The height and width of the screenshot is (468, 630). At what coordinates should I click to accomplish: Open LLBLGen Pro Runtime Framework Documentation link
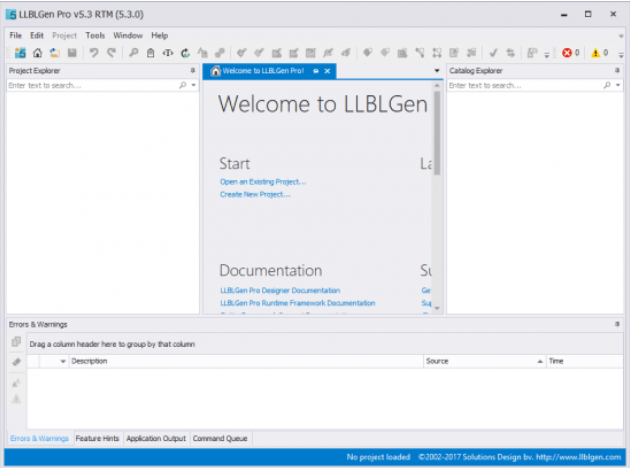(x=298, y=303)
